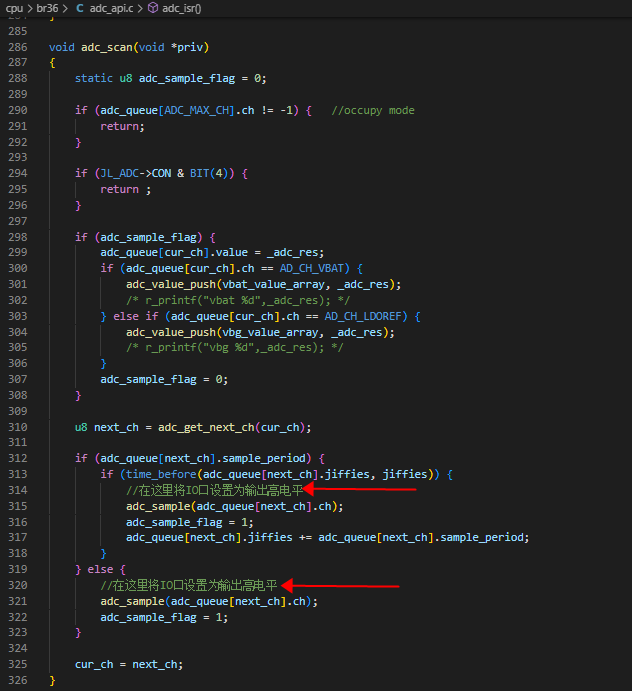The height and width of the screenshot is (691, 632).
Task: Click 'adc_scan' in the function definition
Action: 107,47
